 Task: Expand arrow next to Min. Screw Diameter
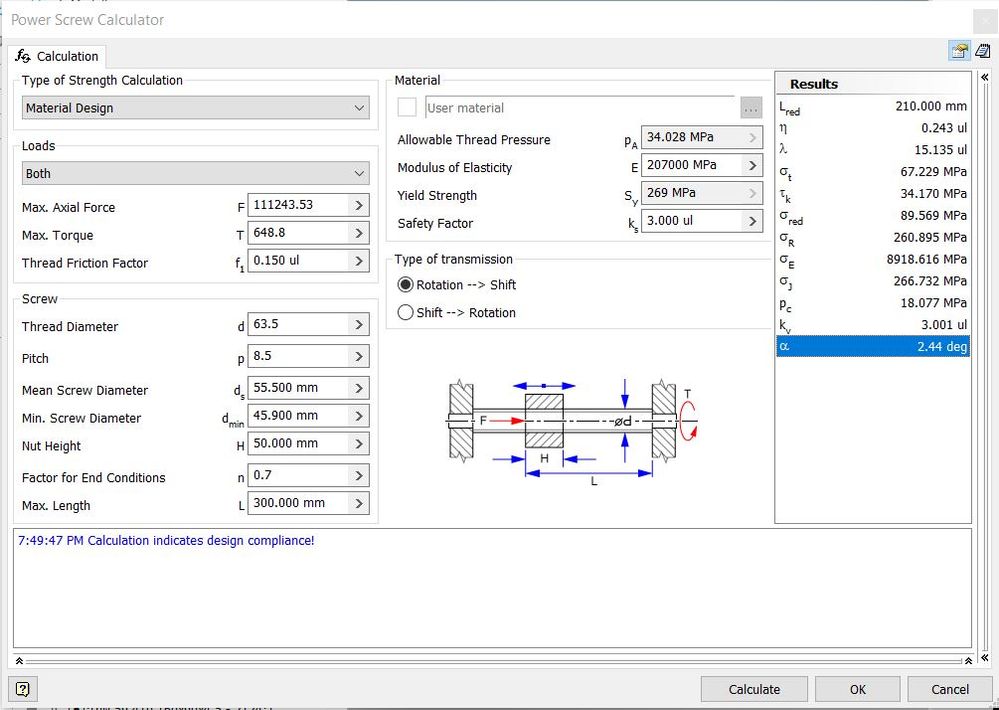359,416
